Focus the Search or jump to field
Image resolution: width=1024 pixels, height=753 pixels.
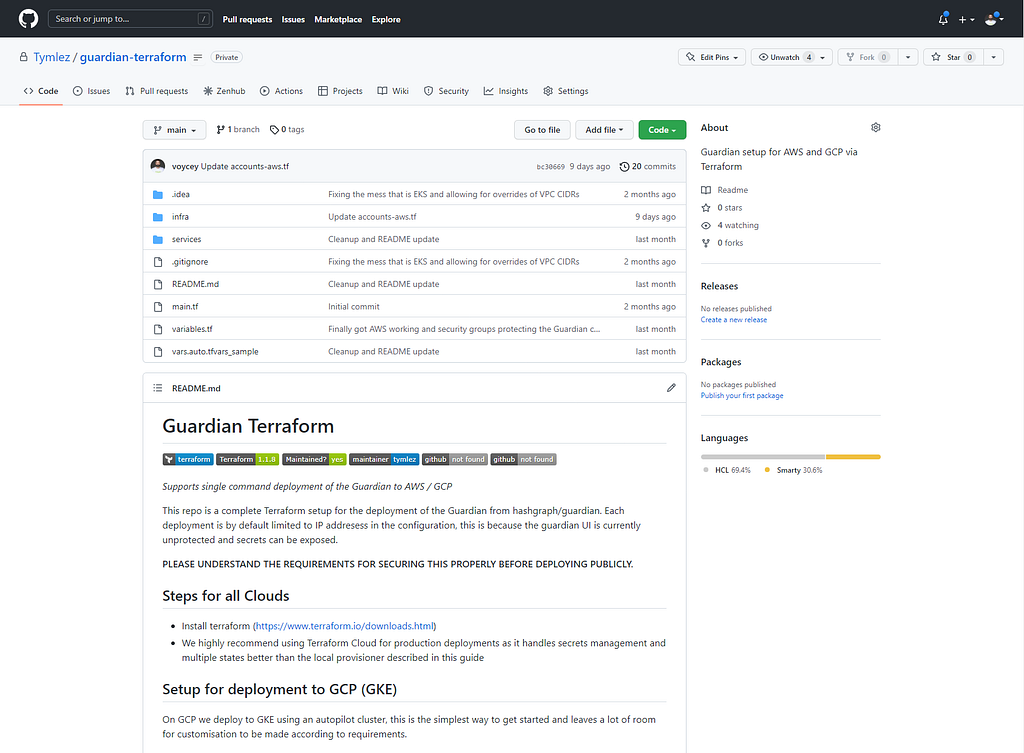tap(131, 19)
